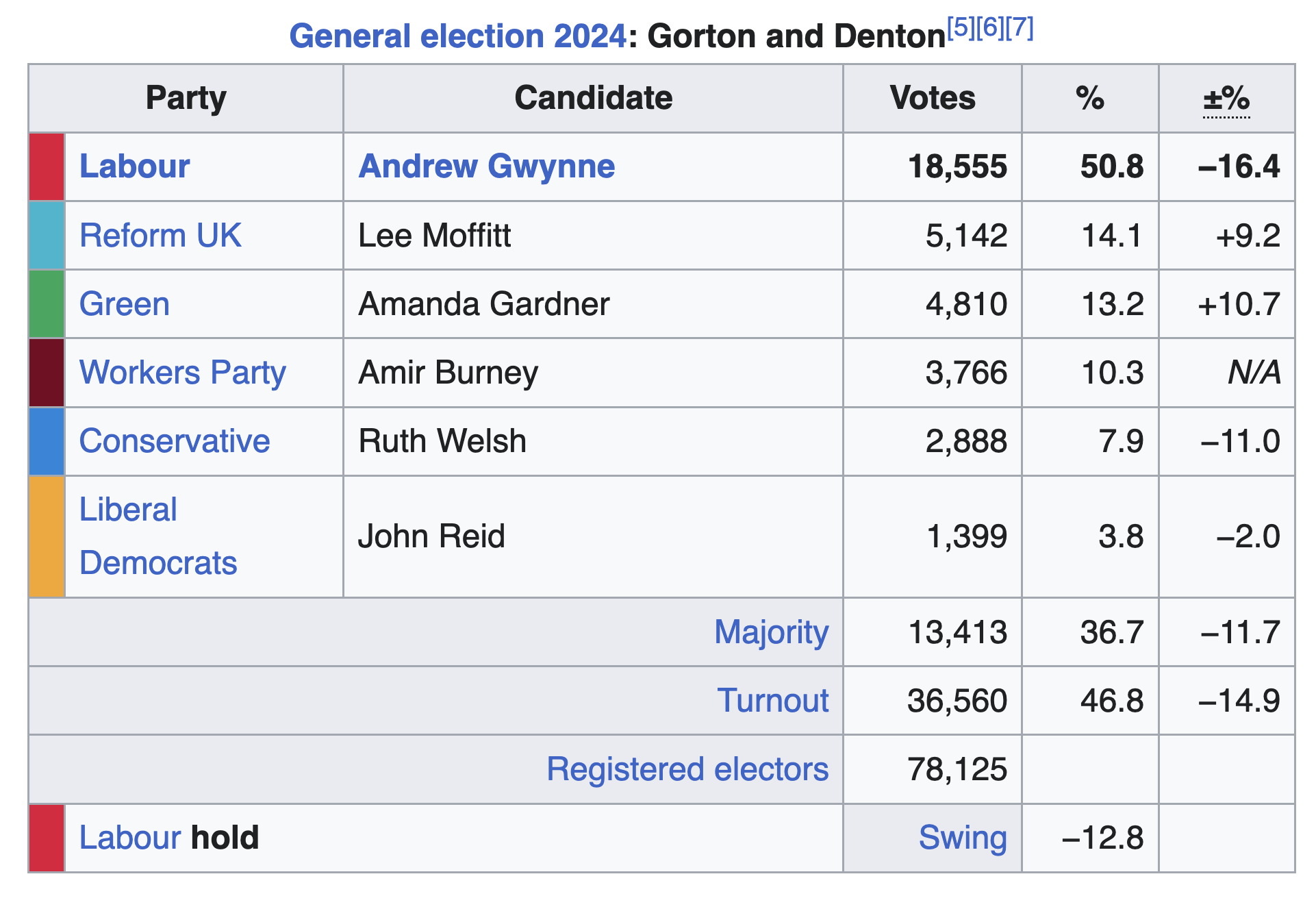Open the Conservative party link

click(x=175, y=441)
